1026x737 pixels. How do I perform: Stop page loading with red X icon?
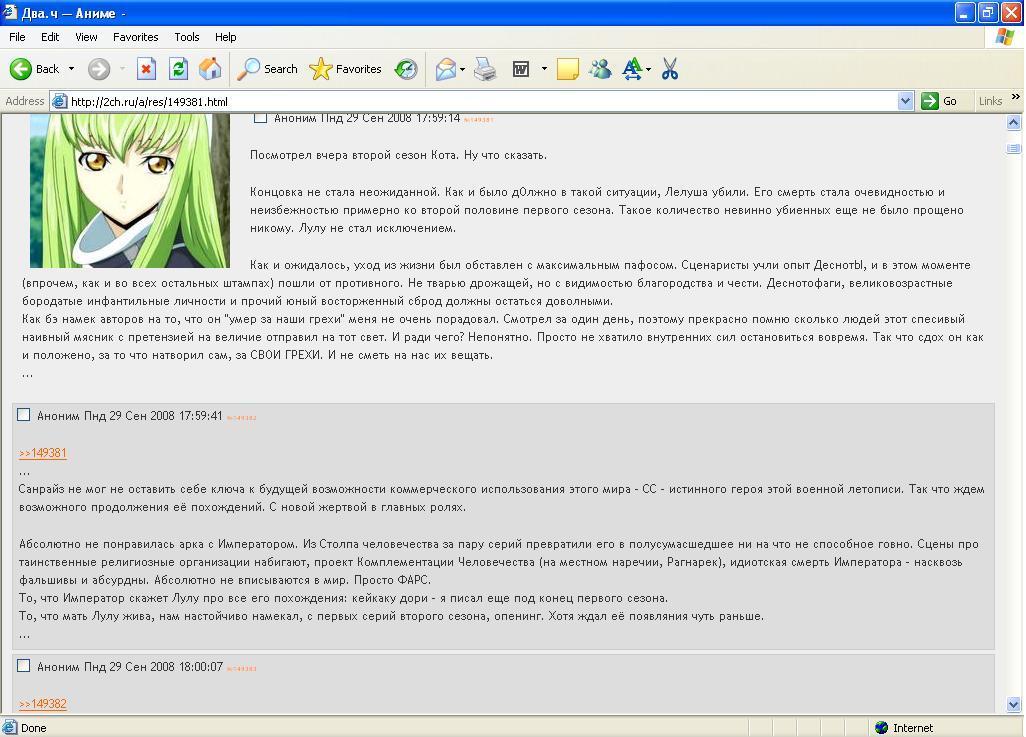click(x=147, y=69)
